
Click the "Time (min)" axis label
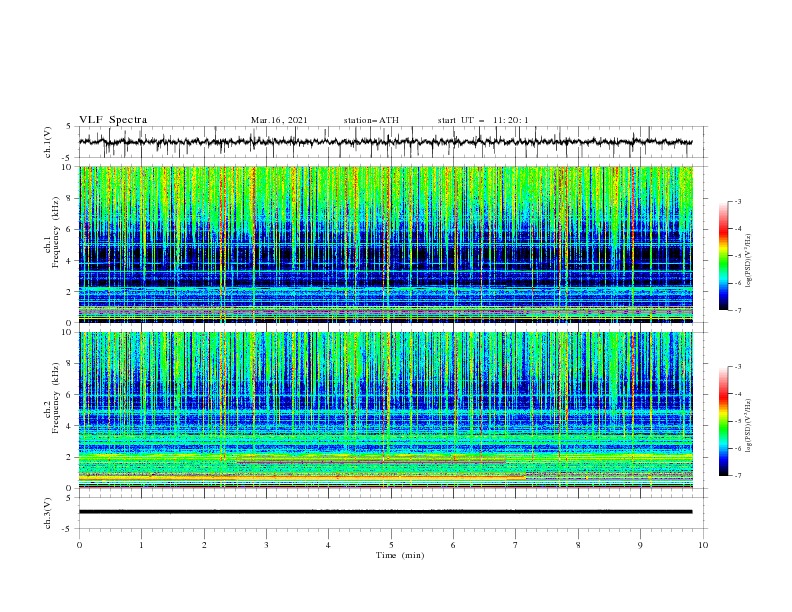tap(400, 555)
